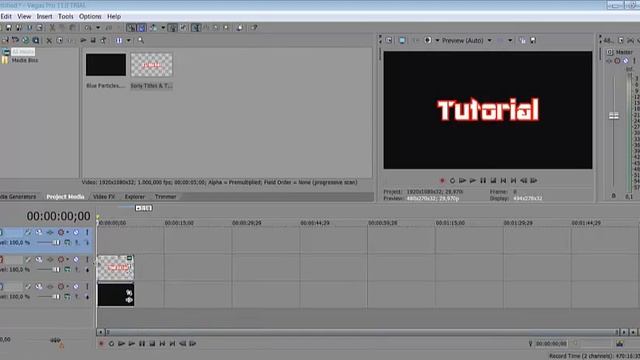Open the Auto Ripple mode dropdown arrow
Image resolution: width=640 pixels, height=360 pixels.
pos(163,28)
